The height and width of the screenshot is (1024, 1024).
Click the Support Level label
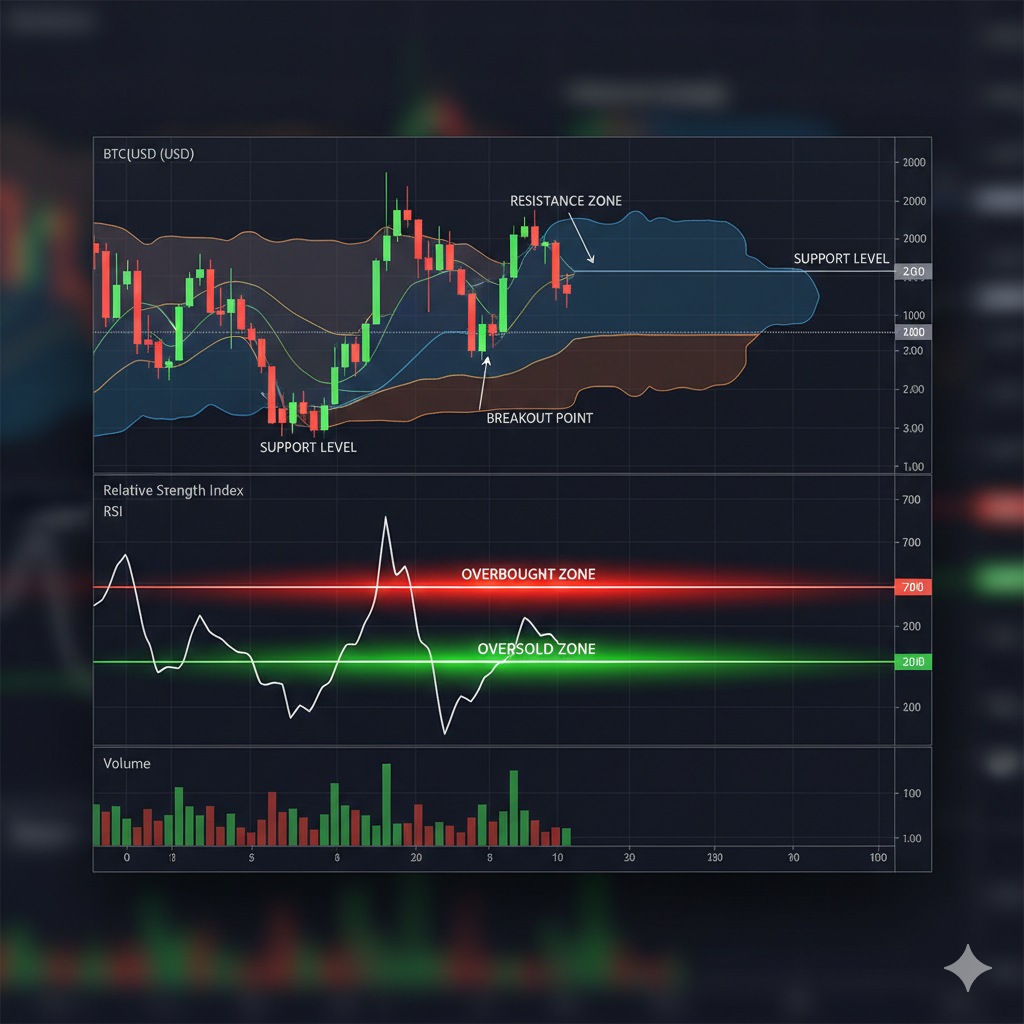[x=308, y=447]
